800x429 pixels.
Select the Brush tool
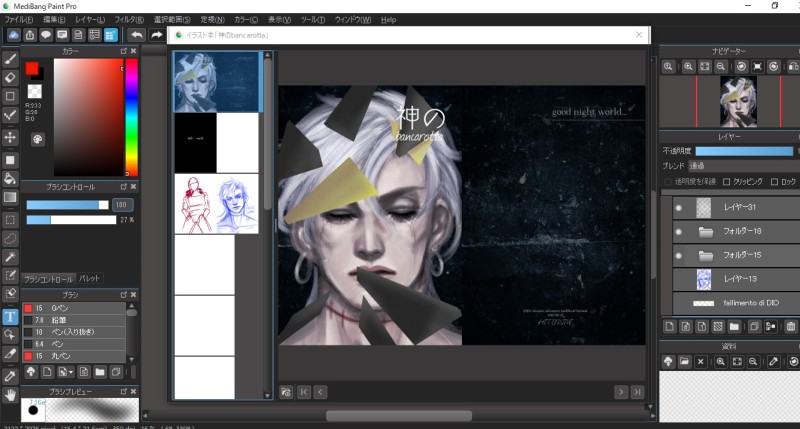coord(10,59)
